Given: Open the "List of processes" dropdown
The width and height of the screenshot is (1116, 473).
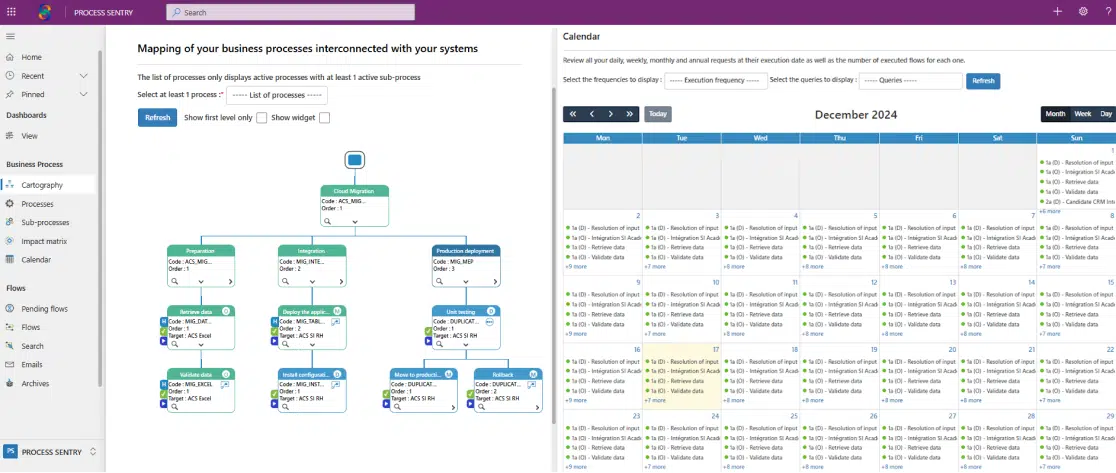Looking at the screenshot, I should (x=276, y=95).
